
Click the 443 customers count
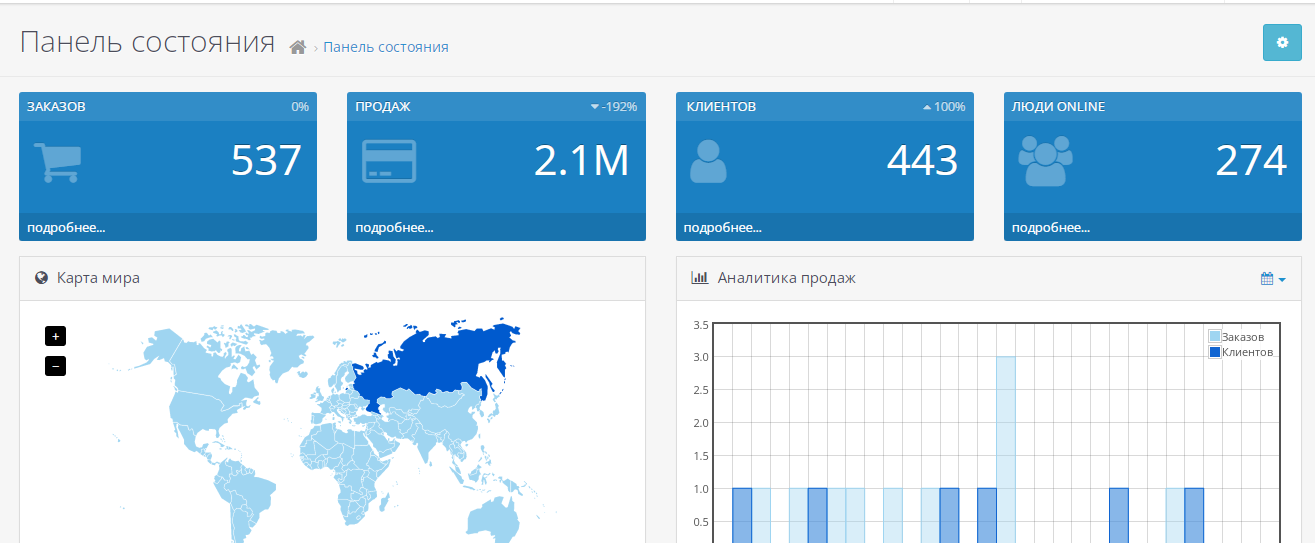pos(922,161)
